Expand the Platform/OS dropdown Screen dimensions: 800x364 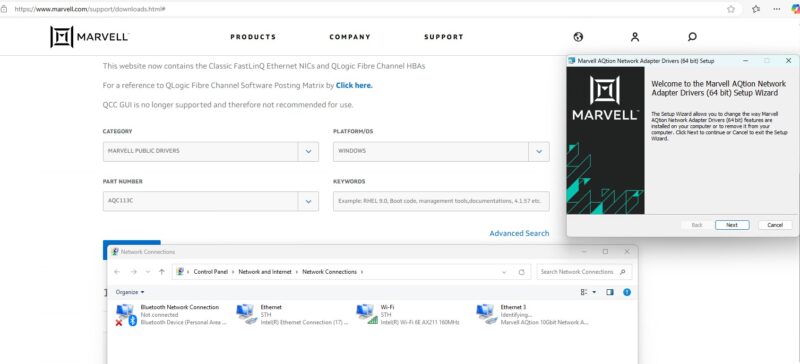pyautogui.click(x=539, y=152)
